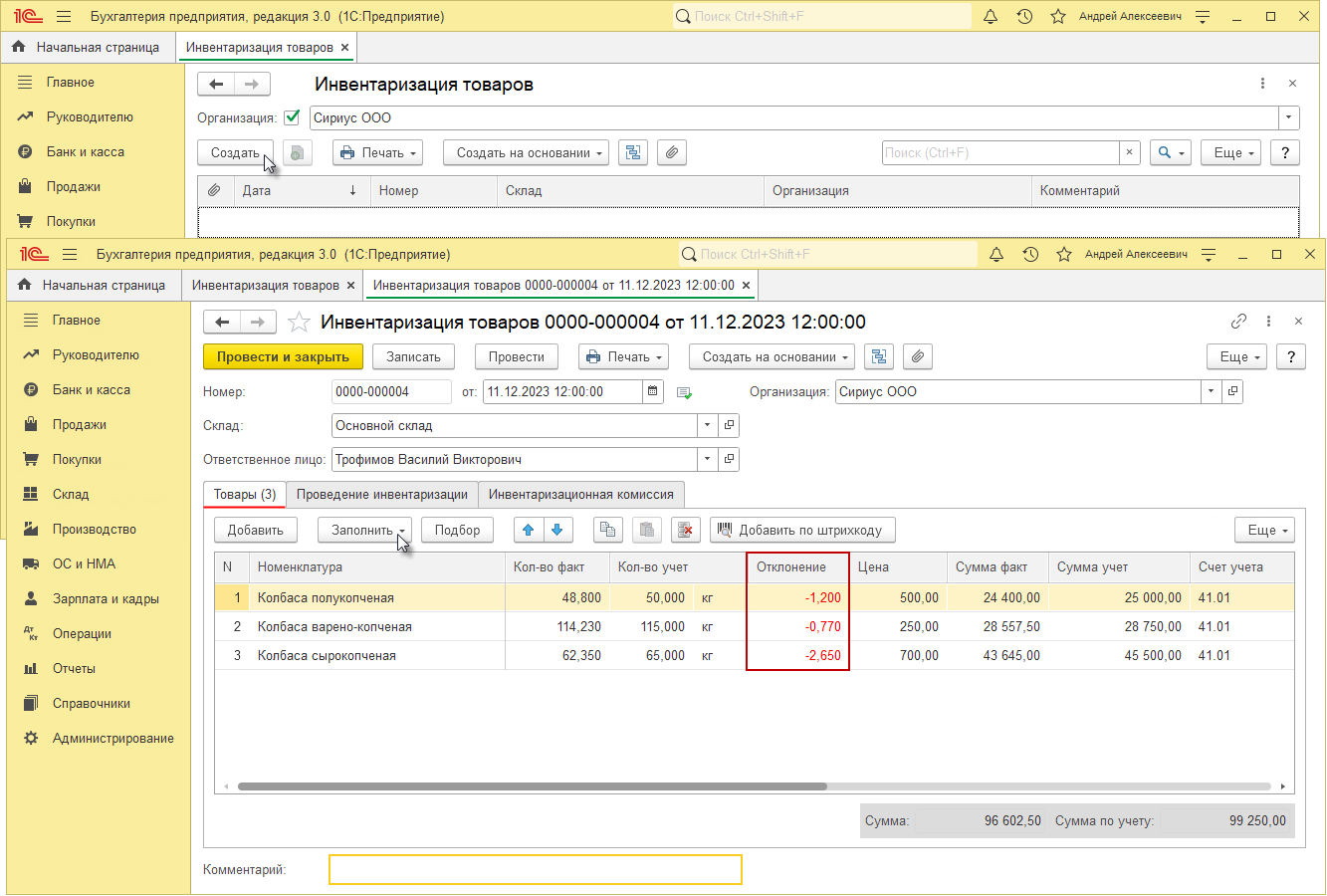Image resolution: width=1327 pixels, height=896 pixels.
Task: Open Зарплата и кадры section in sidebar
Action: click(106, 598)
